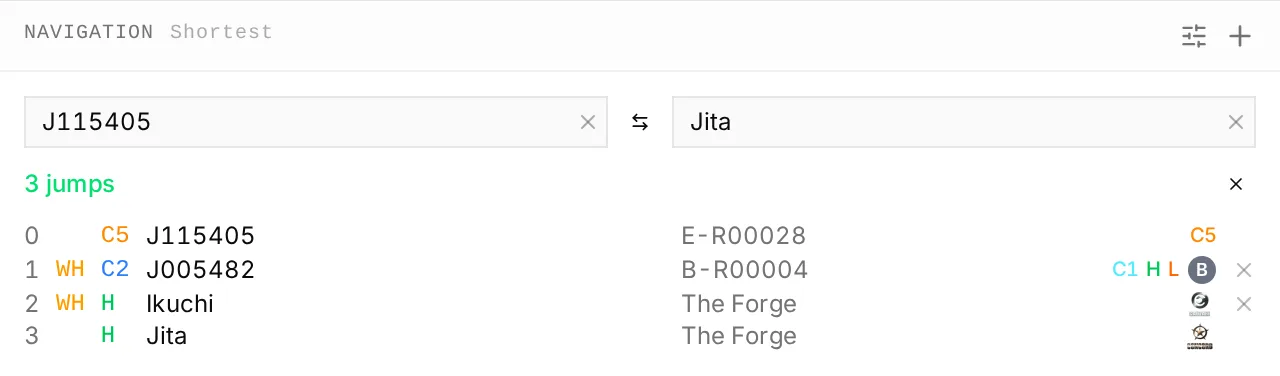Select the Ikuchi system in route
This screenshot has height=376, width=1280.
pos(180,303)
